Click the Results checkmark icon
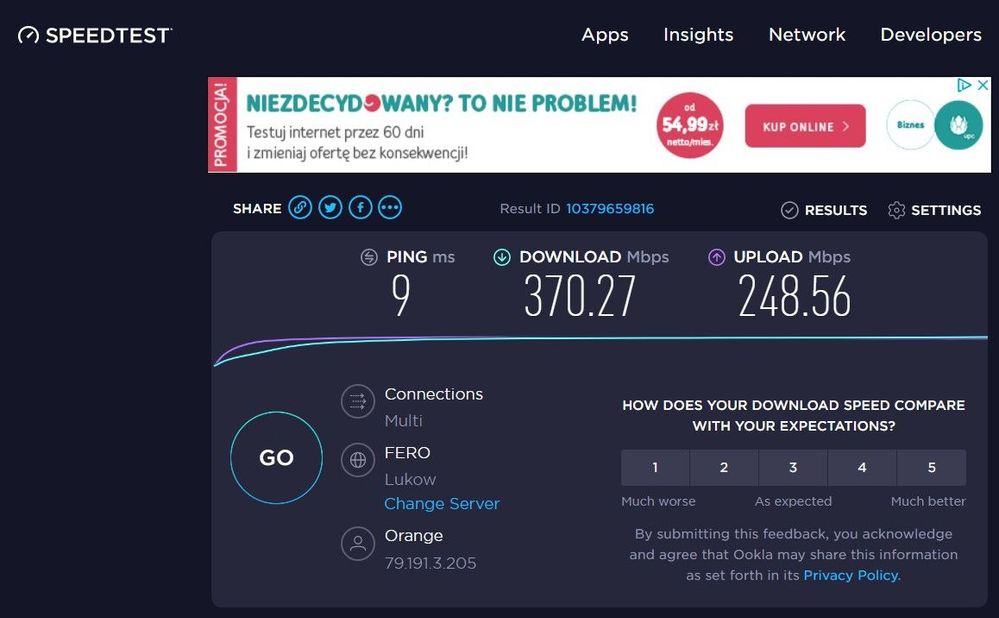This screenshot has height=618, width=999. tap(790, 210)
